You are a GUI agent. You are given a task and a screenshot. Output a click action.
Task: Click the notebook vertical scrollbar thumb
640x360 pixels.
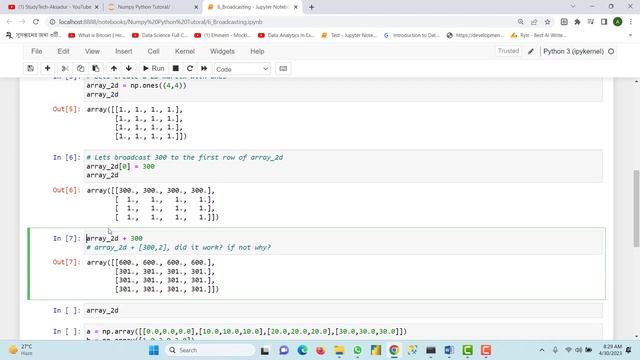click(636, 208)
